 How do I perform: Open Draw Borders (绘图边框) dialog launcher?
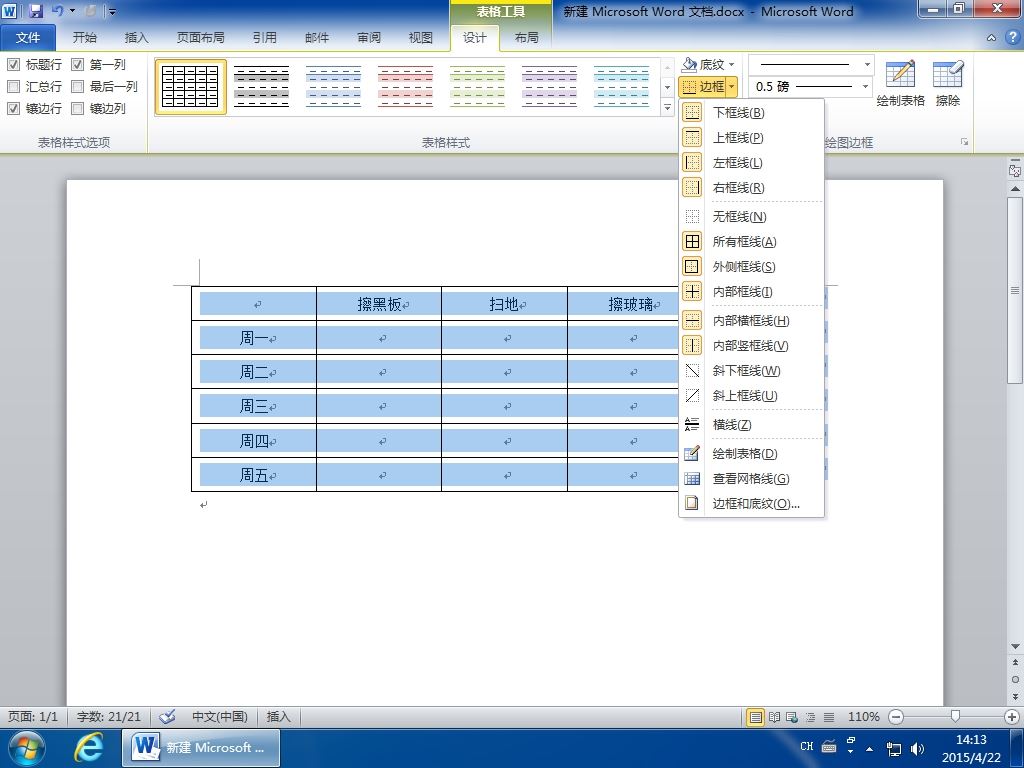coord(964,142)
